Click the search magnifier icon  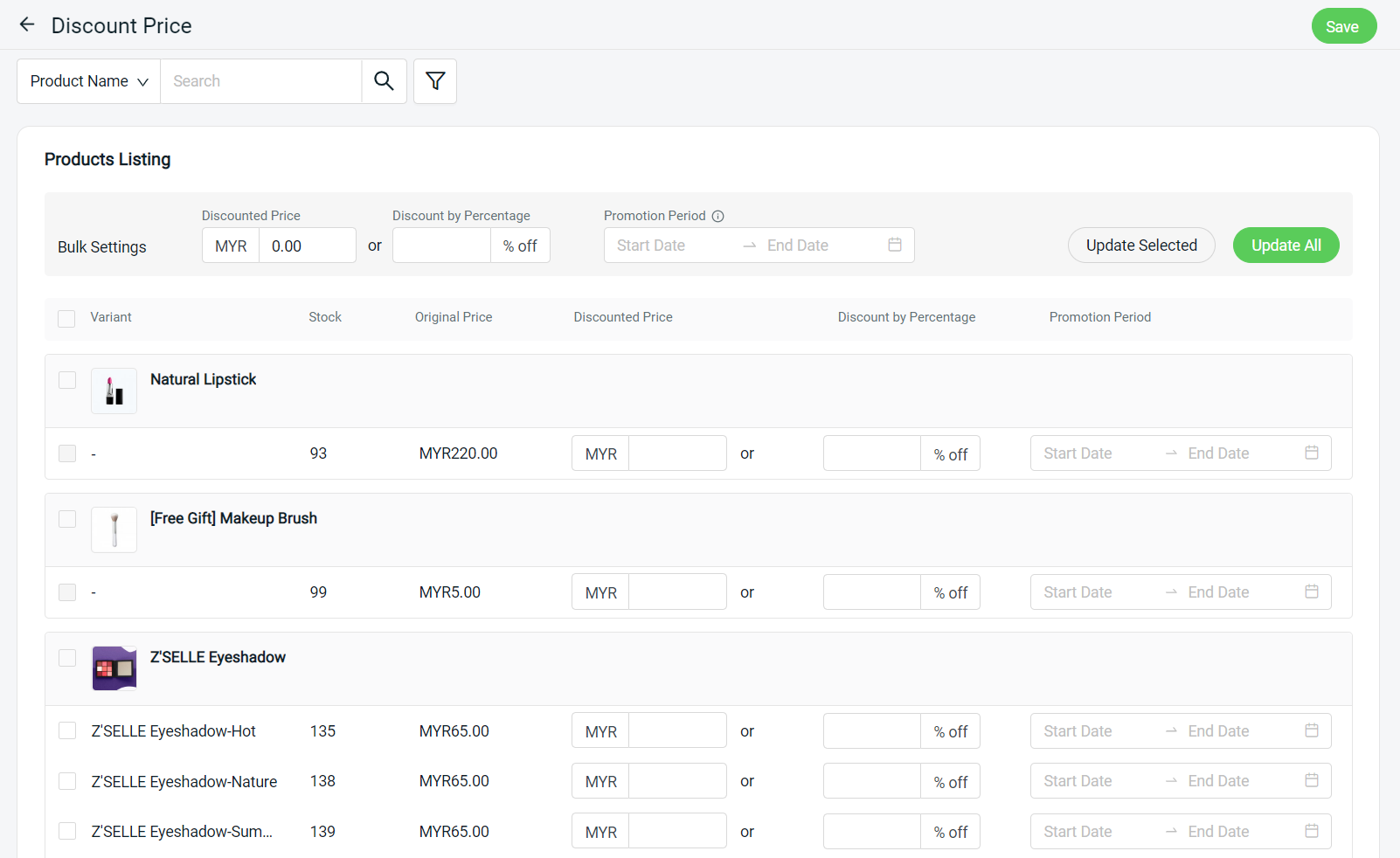point(384,80)
